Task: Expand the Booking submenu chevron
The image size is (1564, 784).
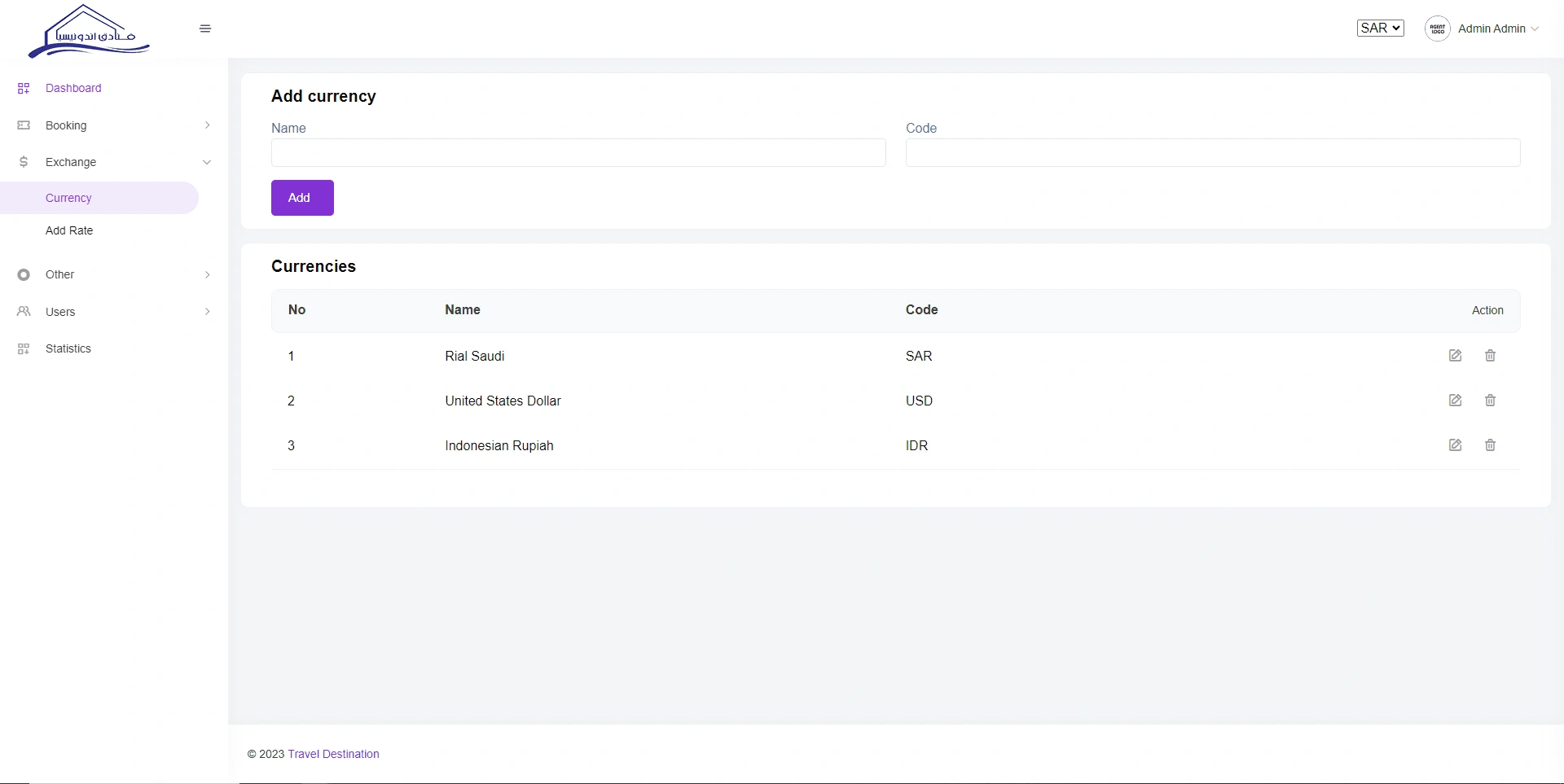Action: pyautogui.click(x=207, y=125)
